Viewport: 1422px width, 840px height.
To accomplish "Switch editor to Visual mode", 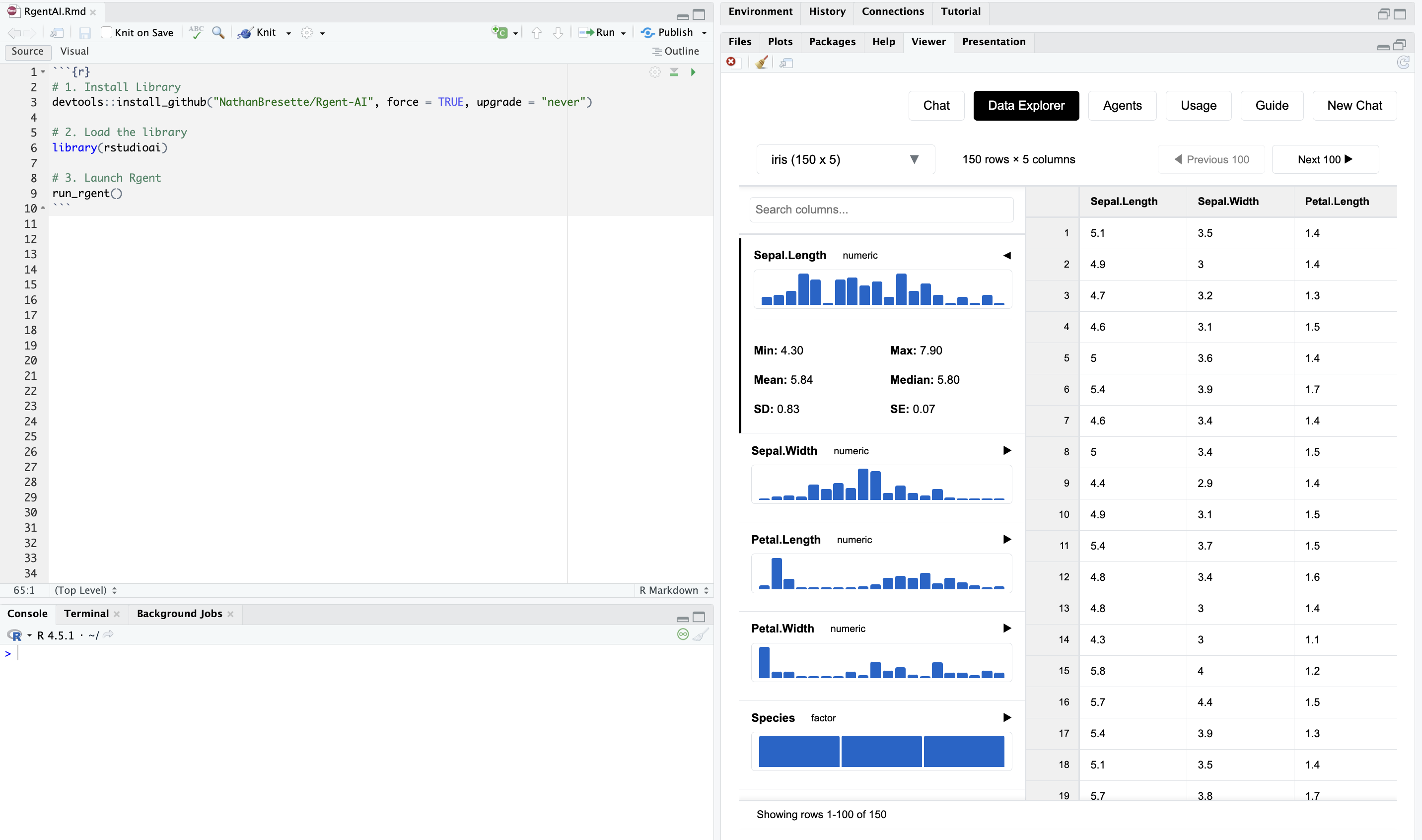I will (x=74, y=51).
